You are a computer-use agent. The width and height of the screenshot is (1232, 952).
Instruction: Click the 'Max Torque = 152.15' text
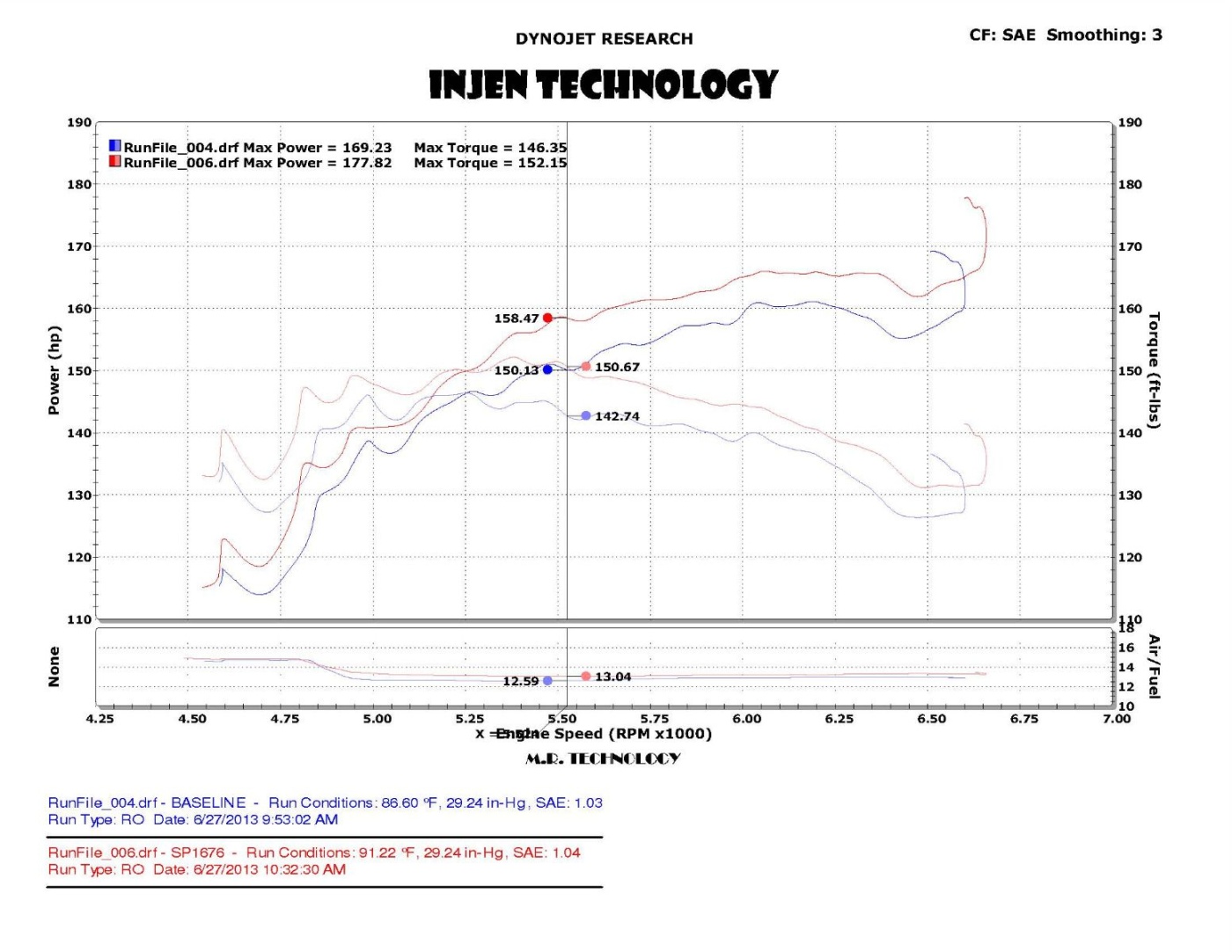coord(490,163)
